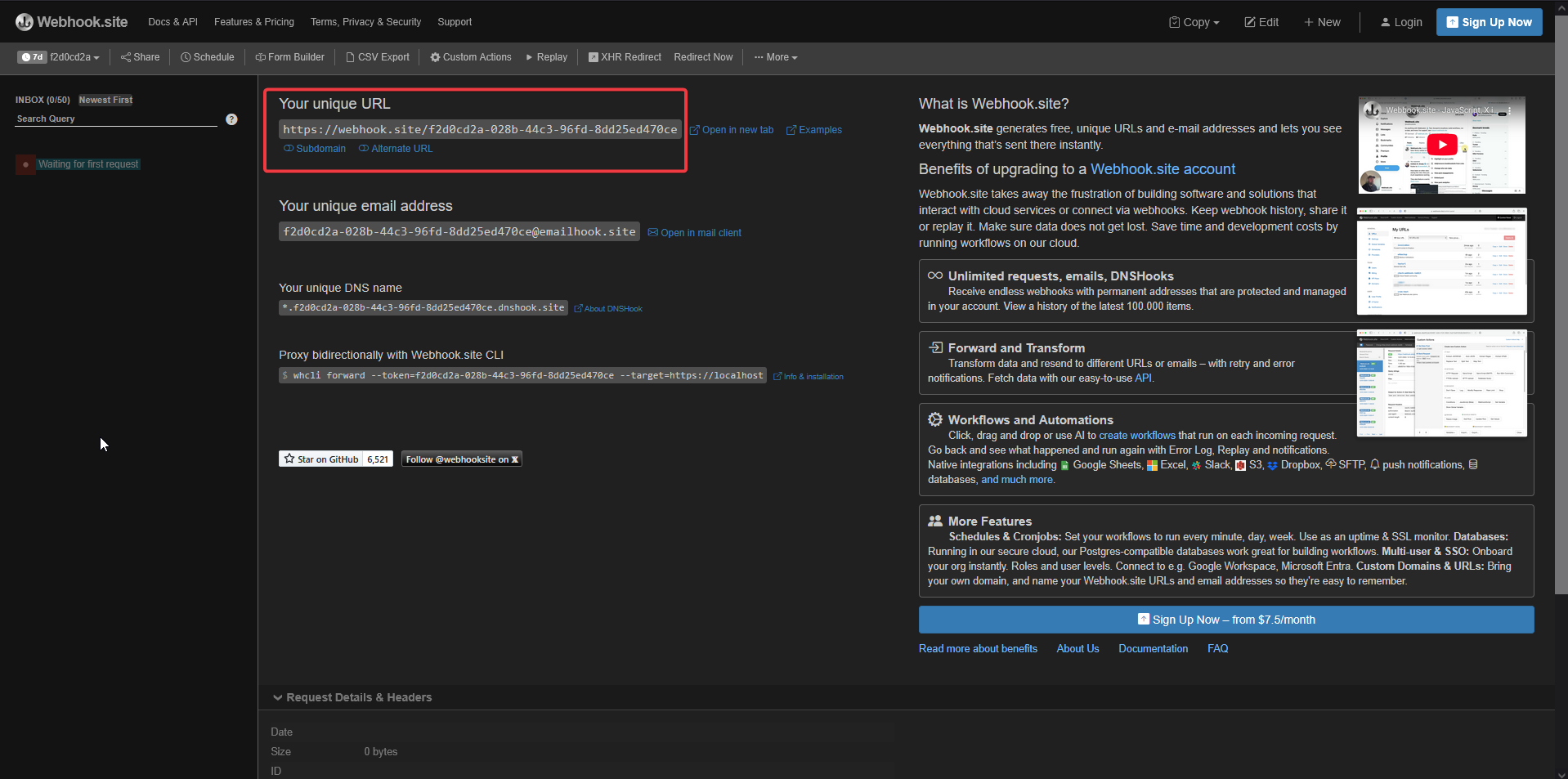Open the Copy dropdown menu
The height and width of the screenshot is (779, 1568).
point(1194,22)
